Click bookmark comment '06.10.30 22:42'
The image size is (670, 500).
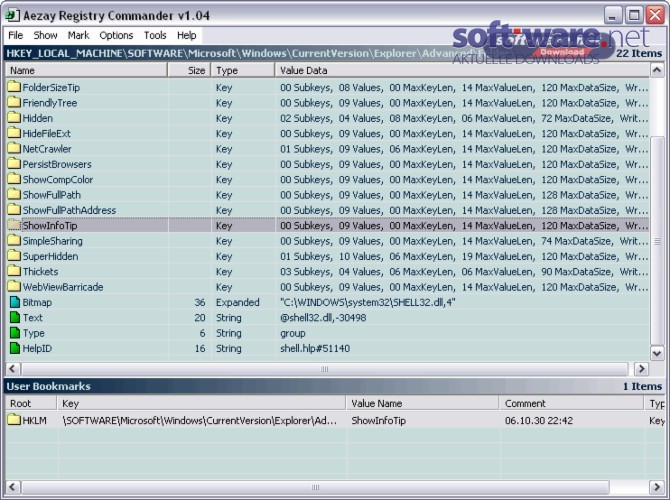[x=539, y=421]
